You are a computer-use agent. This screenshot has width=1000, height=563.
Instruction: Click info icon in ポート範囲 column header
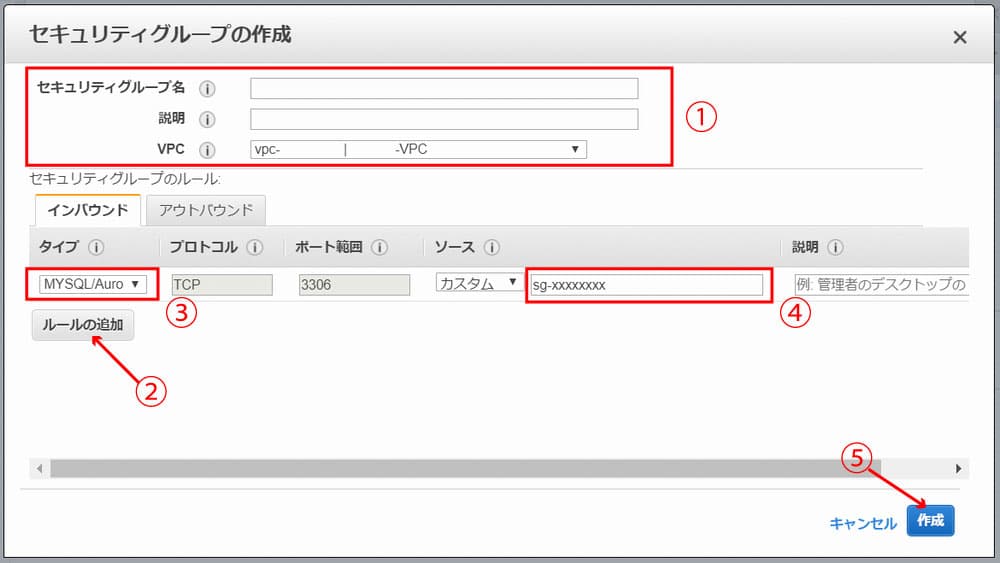tap(379, 247)
